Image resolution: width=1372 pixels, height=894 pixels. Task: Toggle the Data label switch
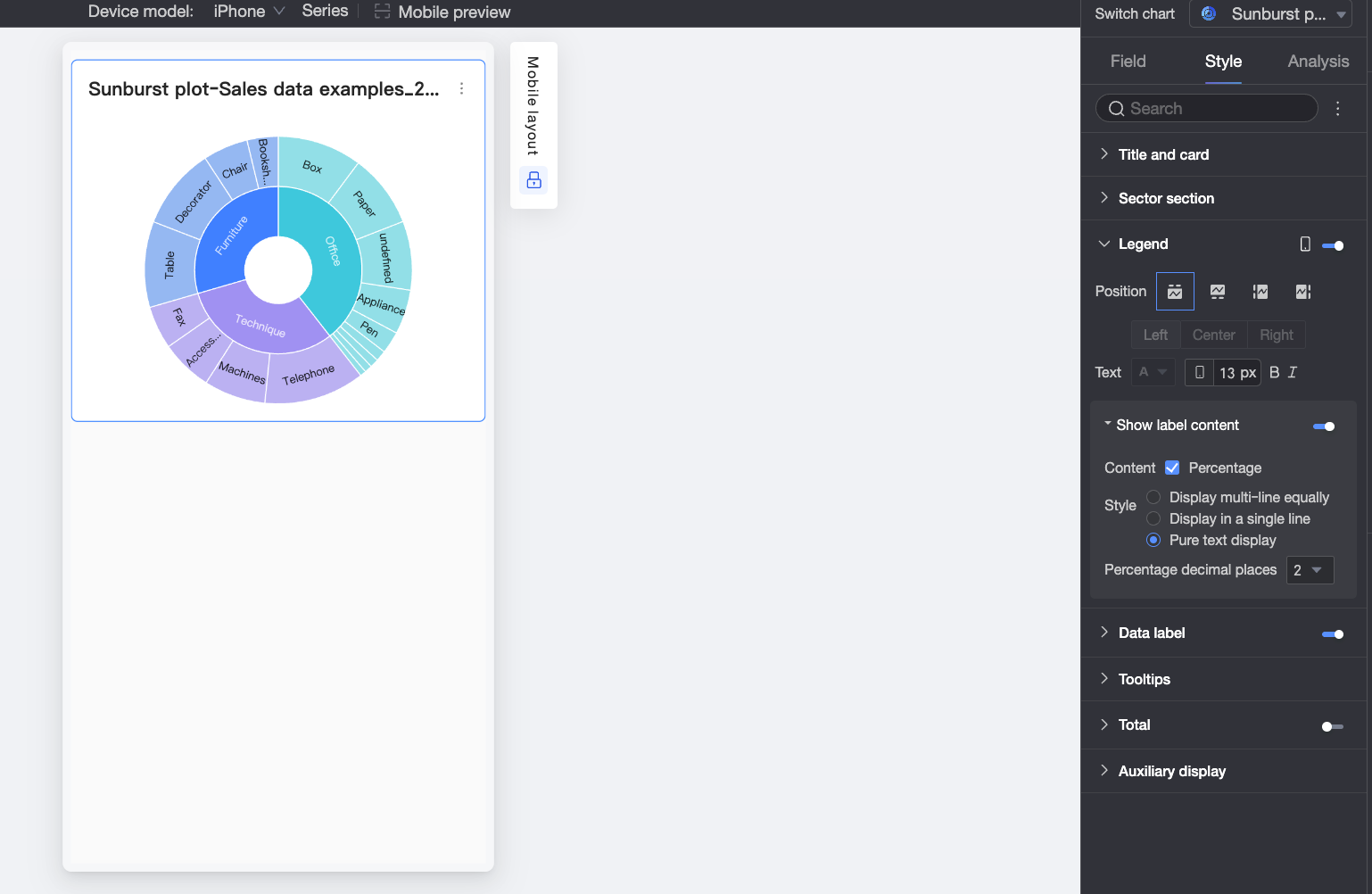click(1333, 634)
